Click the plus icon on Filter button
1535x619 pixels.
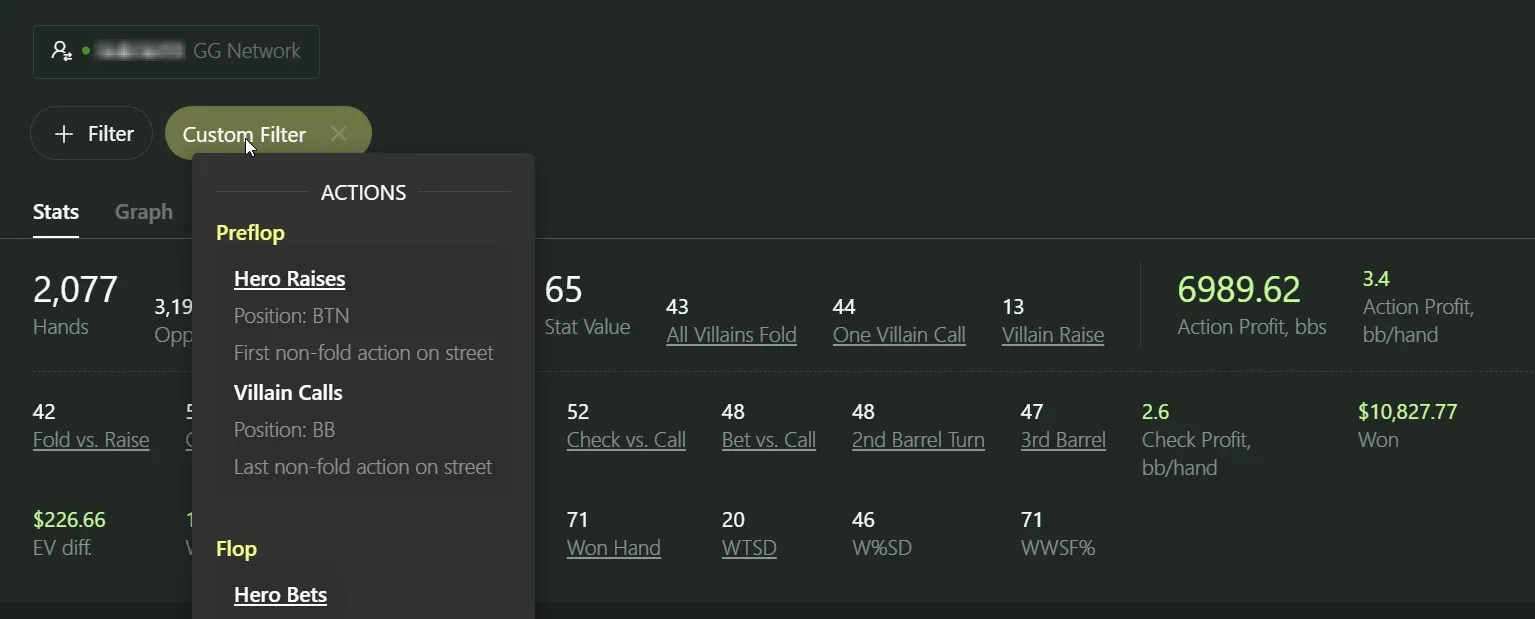click(64, 134)
